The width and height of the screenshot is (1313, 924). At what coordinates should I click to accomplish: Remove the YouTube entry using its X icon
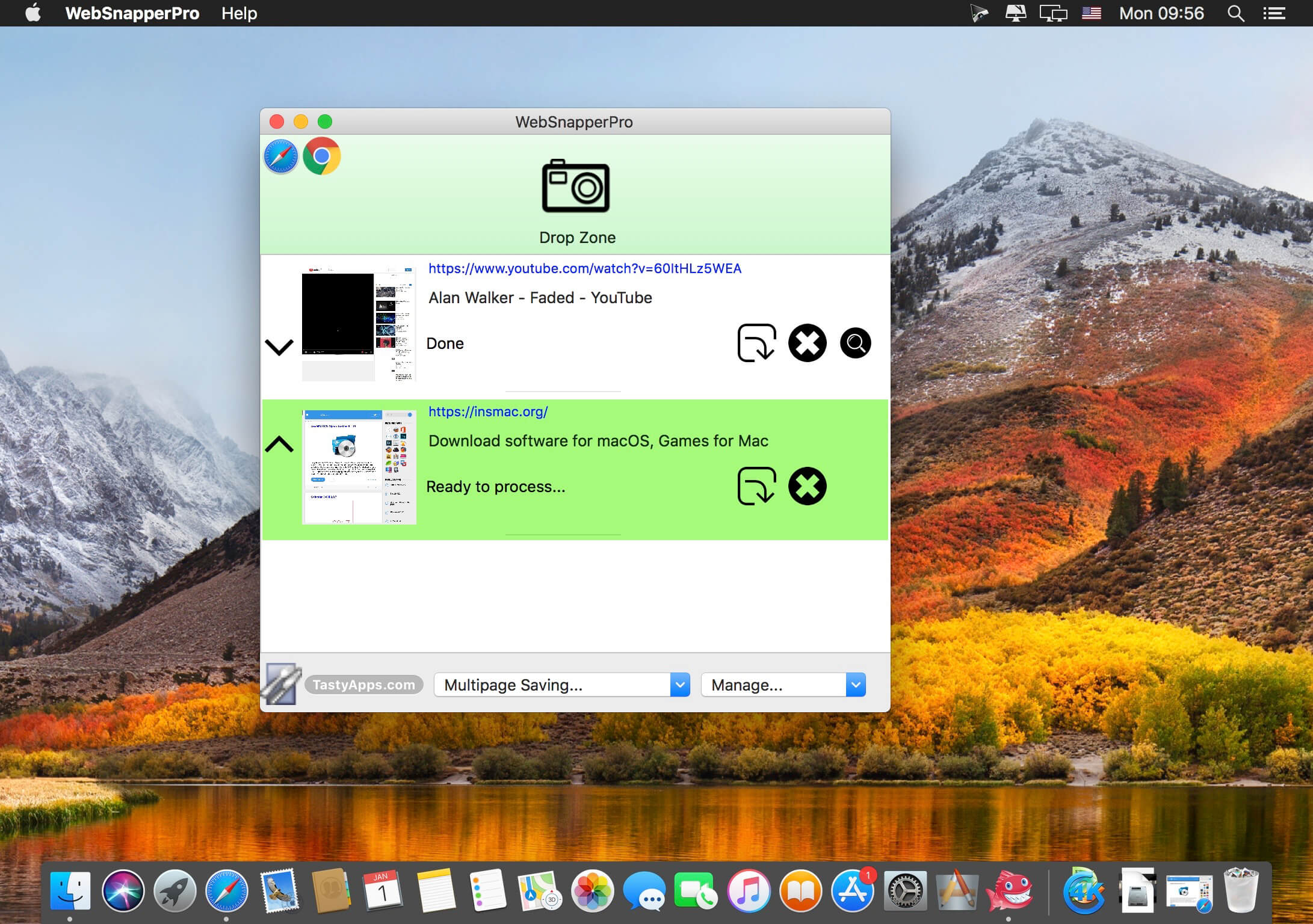(807, 343)
